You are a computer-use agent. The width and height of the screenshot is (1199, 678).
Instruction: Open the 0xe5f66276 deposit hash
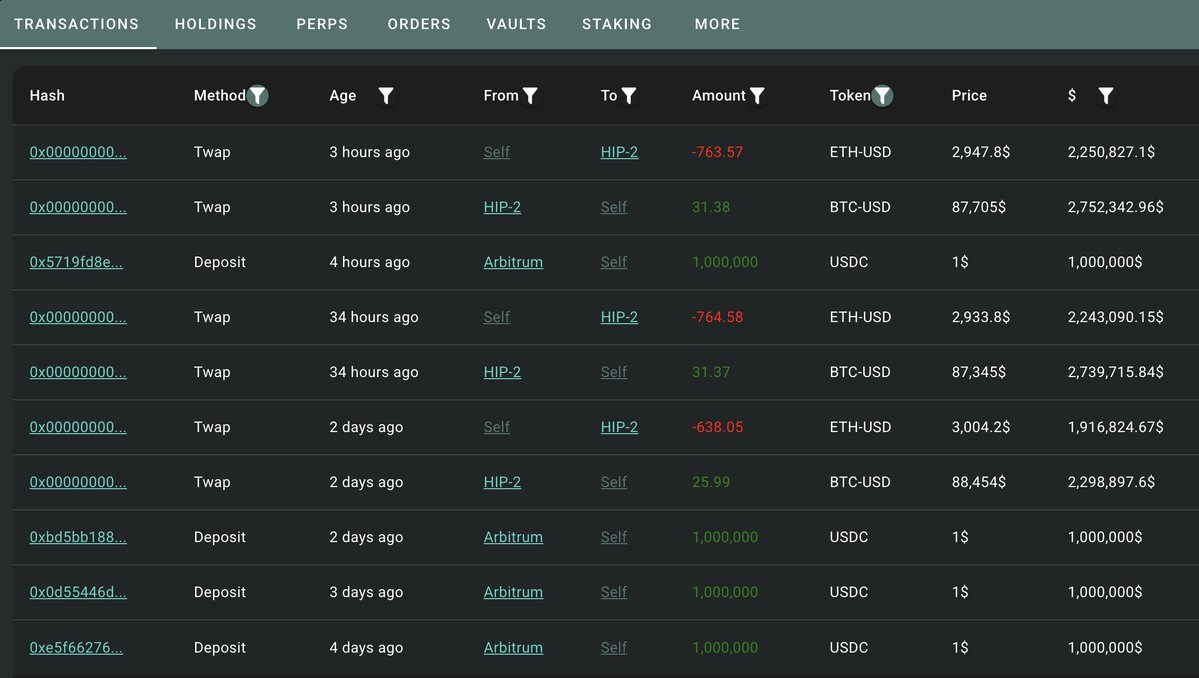coord(76,647)
